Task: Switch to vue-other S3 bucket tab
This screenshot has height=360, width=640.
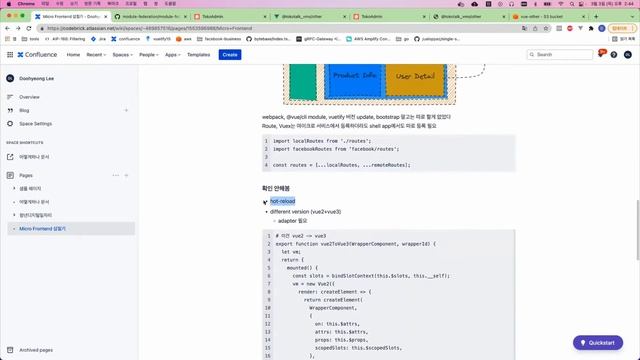Action: [549, 17]
